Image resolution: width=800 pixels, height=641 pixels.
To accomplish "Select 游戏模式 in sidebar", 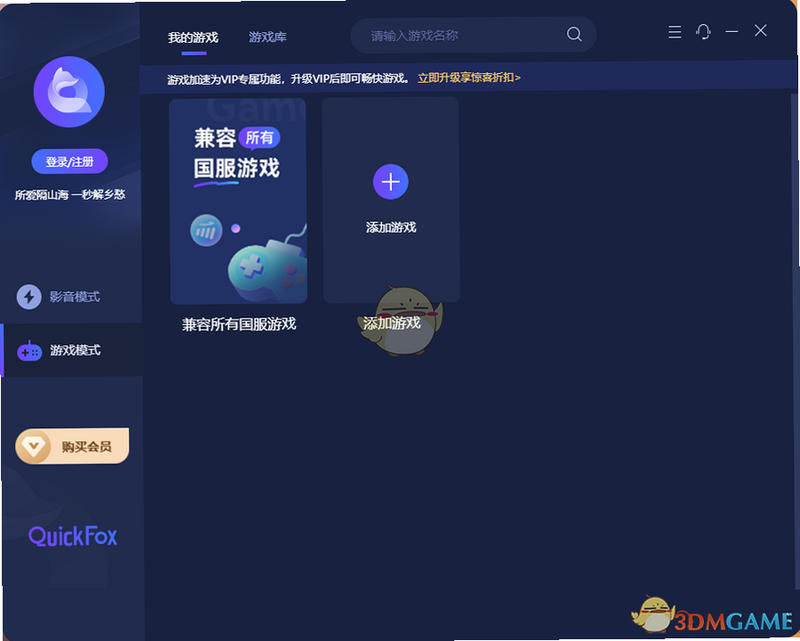I will pos(71,350).
